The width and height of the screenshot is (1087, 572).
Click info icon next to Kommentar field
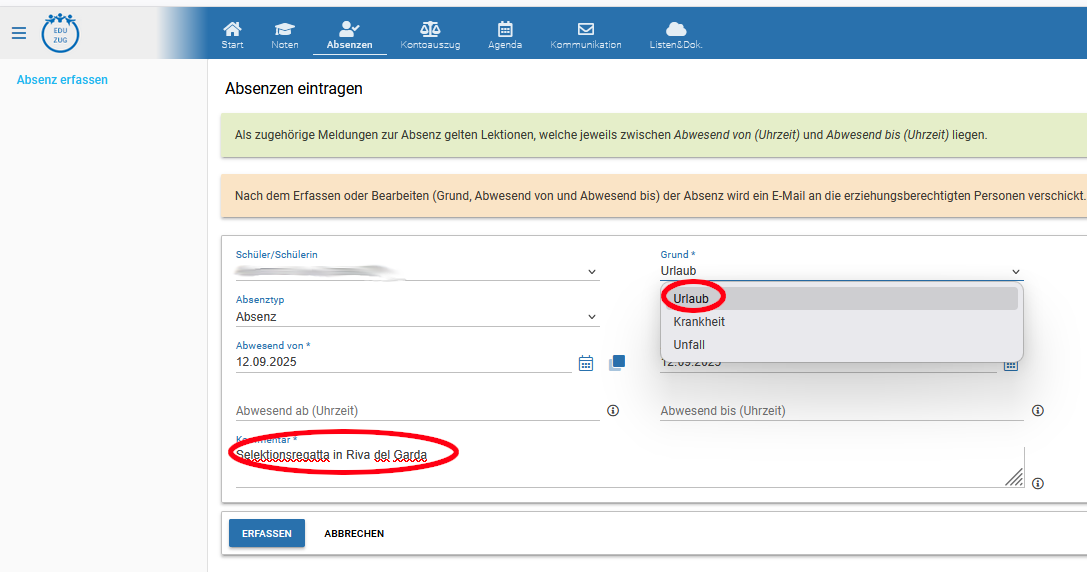pos(1038,483)
